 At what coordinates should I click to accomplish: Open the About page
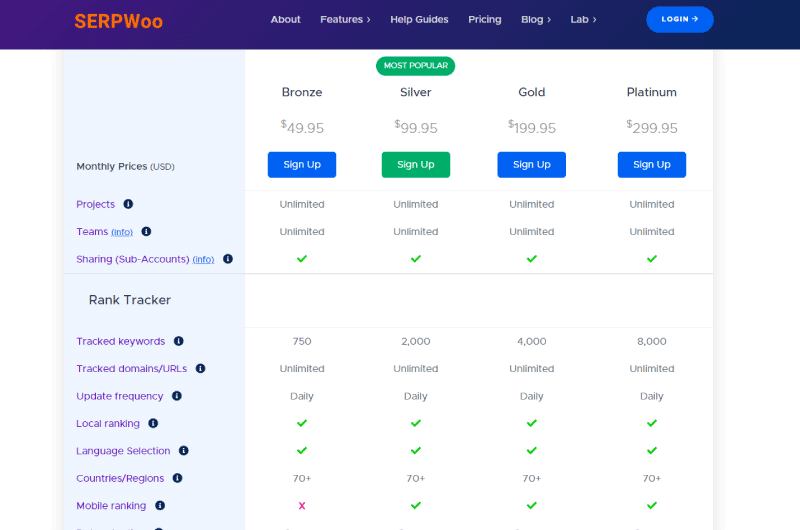pos(285,19)
